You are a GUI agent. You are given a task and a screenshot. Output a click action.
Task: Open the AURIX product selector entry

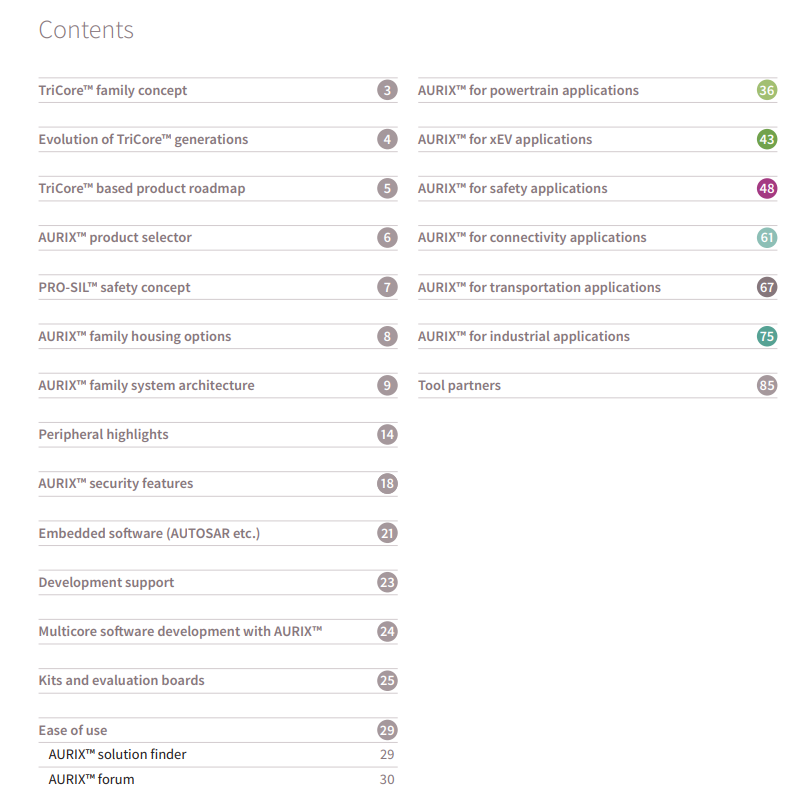(x=115, y=238)
